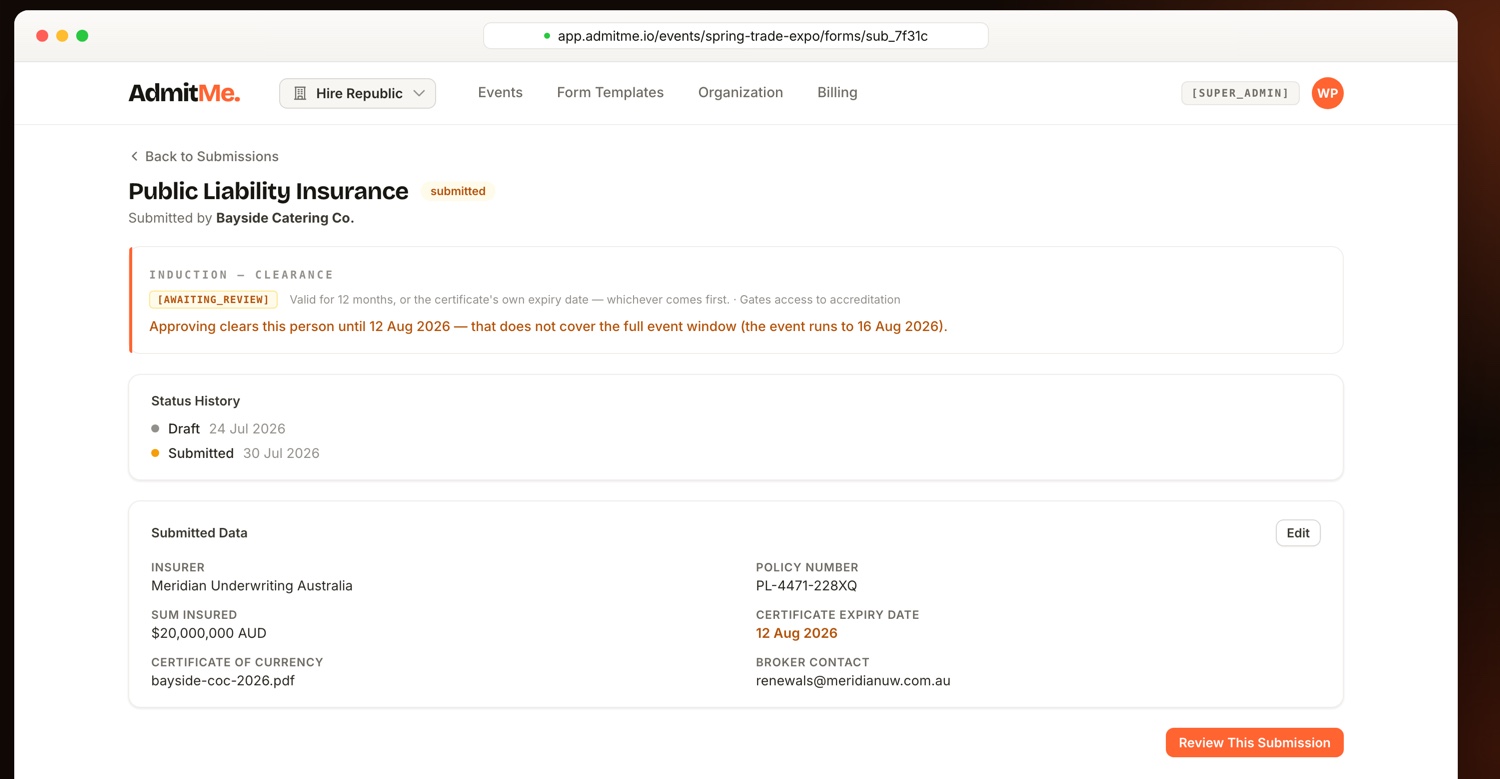Click the certificate expiry date 12 Aug 2026
Image resolution: width=1500 pixels, height=779 pixels.
coord(797,633)
